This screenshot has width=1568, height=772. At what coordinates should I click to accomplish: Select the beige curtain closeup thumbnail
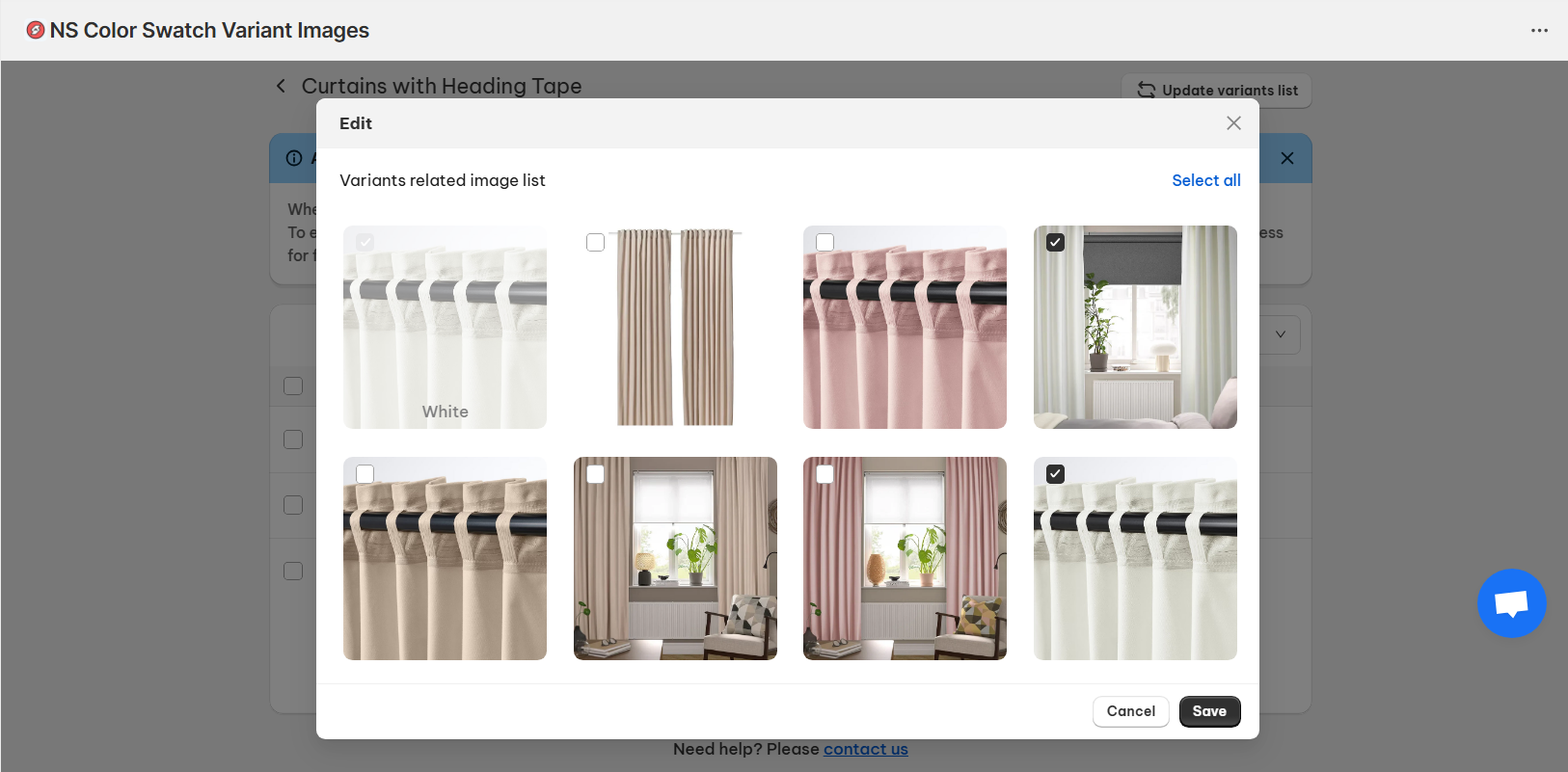(x=445, y=559)
